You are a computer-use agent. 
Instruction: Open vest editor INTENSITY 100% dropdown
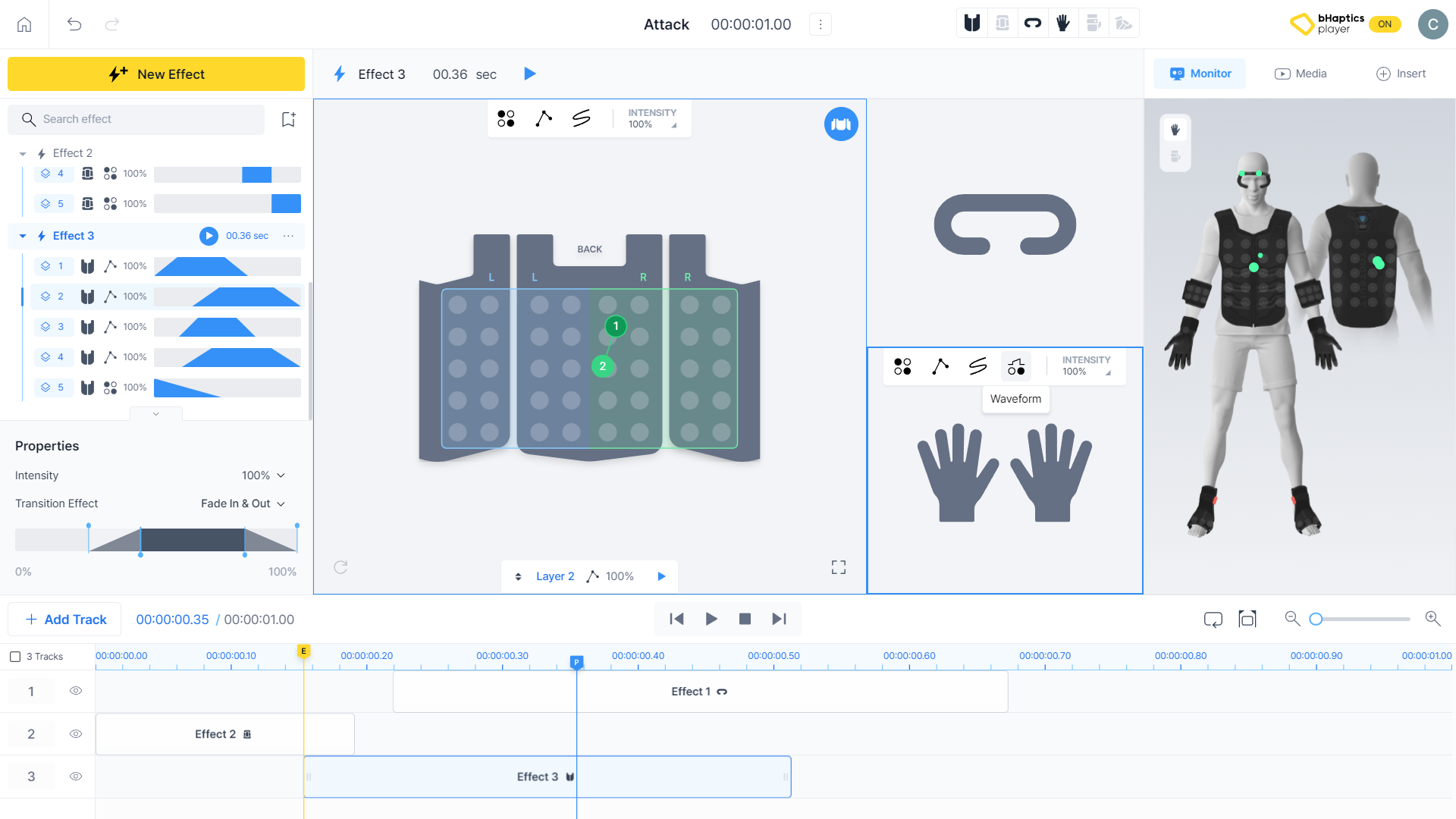point(652,118)
